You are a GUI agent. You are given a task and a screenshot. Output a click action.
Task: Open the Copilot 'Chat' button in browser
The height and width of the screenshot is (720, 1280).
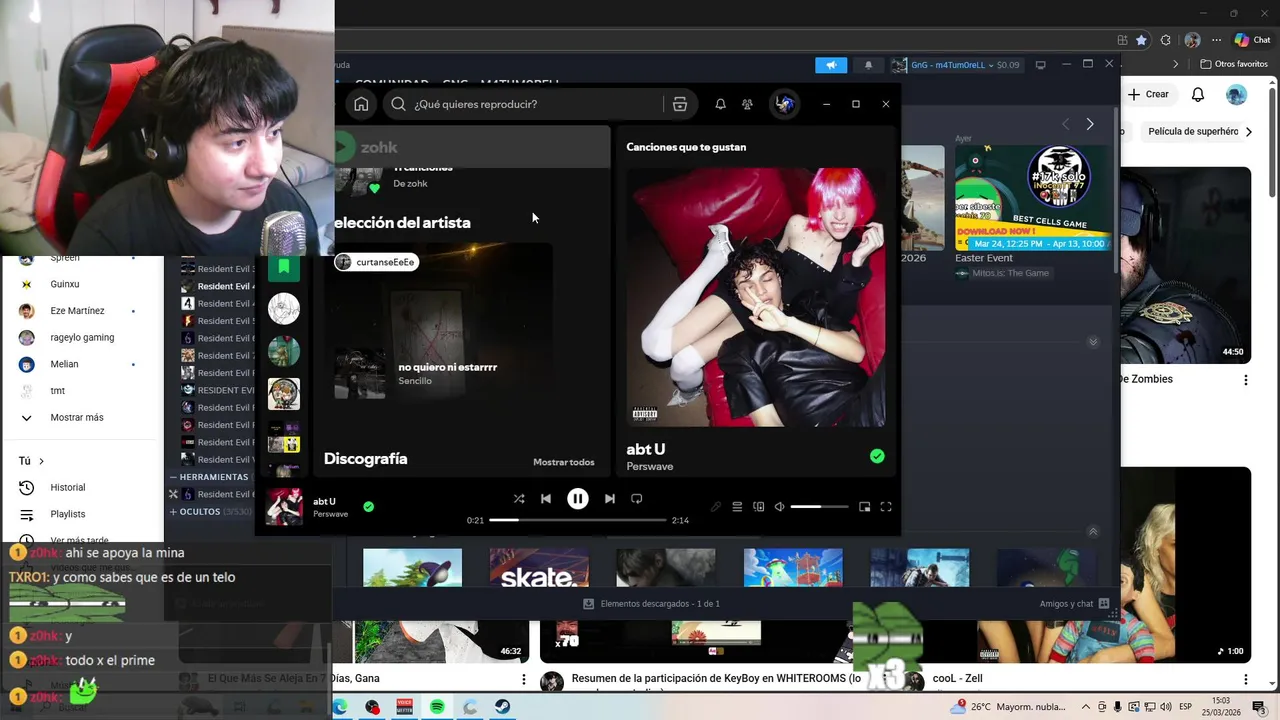click(x=1252, y=41)
